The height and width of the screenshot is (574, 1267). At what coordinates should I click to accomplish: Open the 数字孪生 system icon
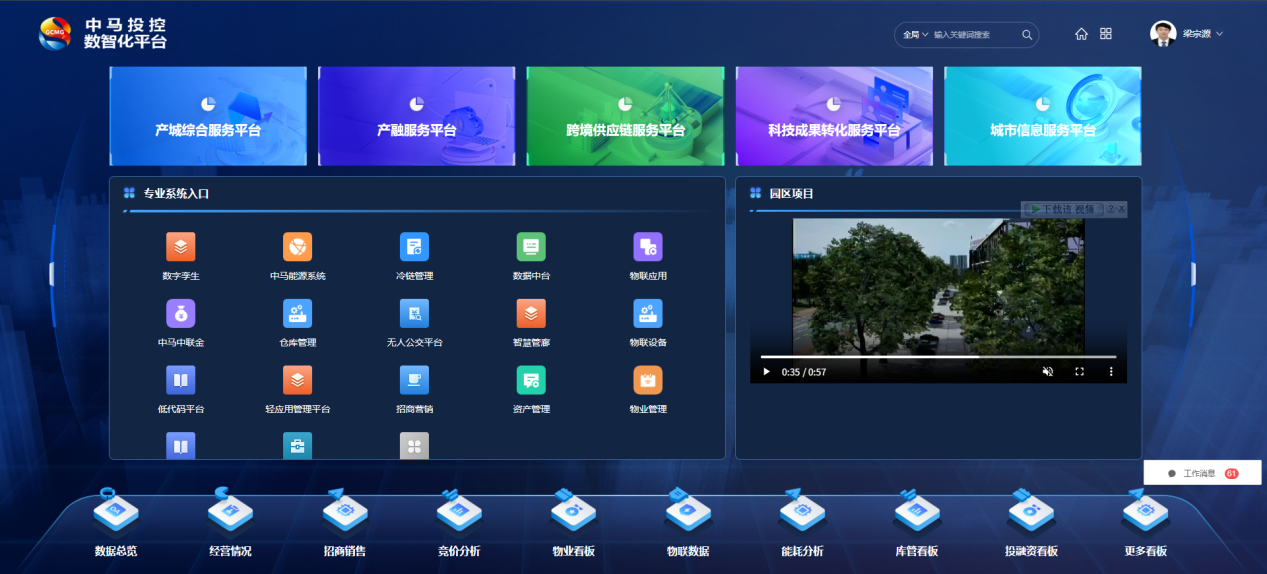pos(181,246)
